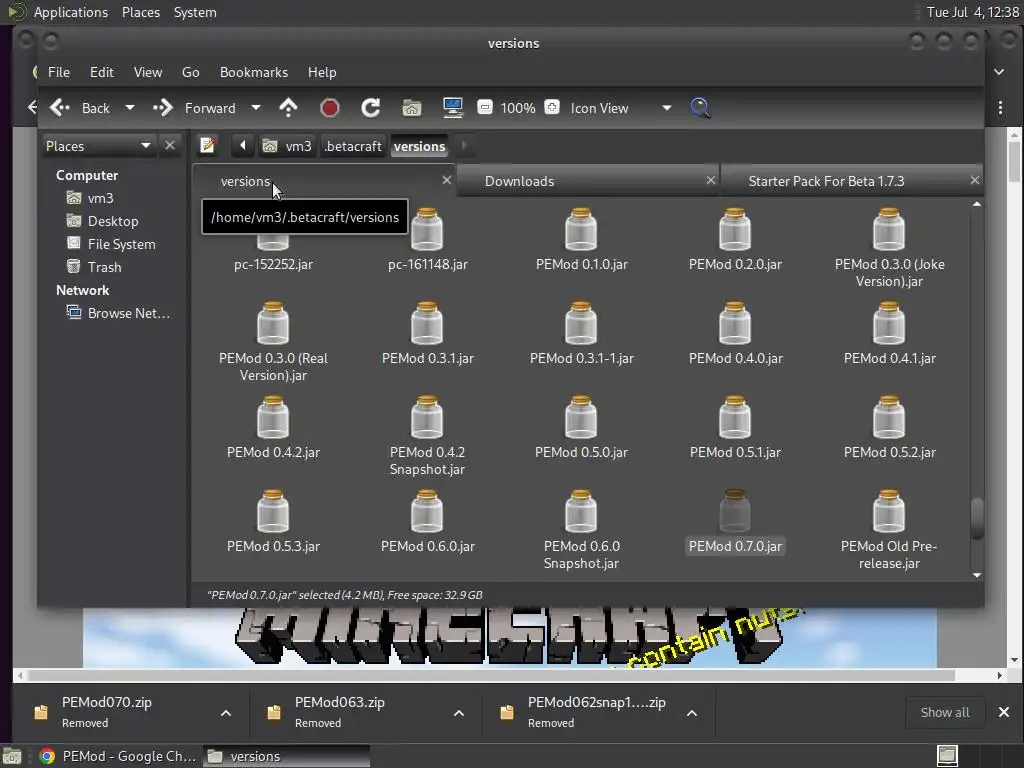Switch to PEMod Google Chrome taskbar window

pyautogui.click(x=118, y=756)
